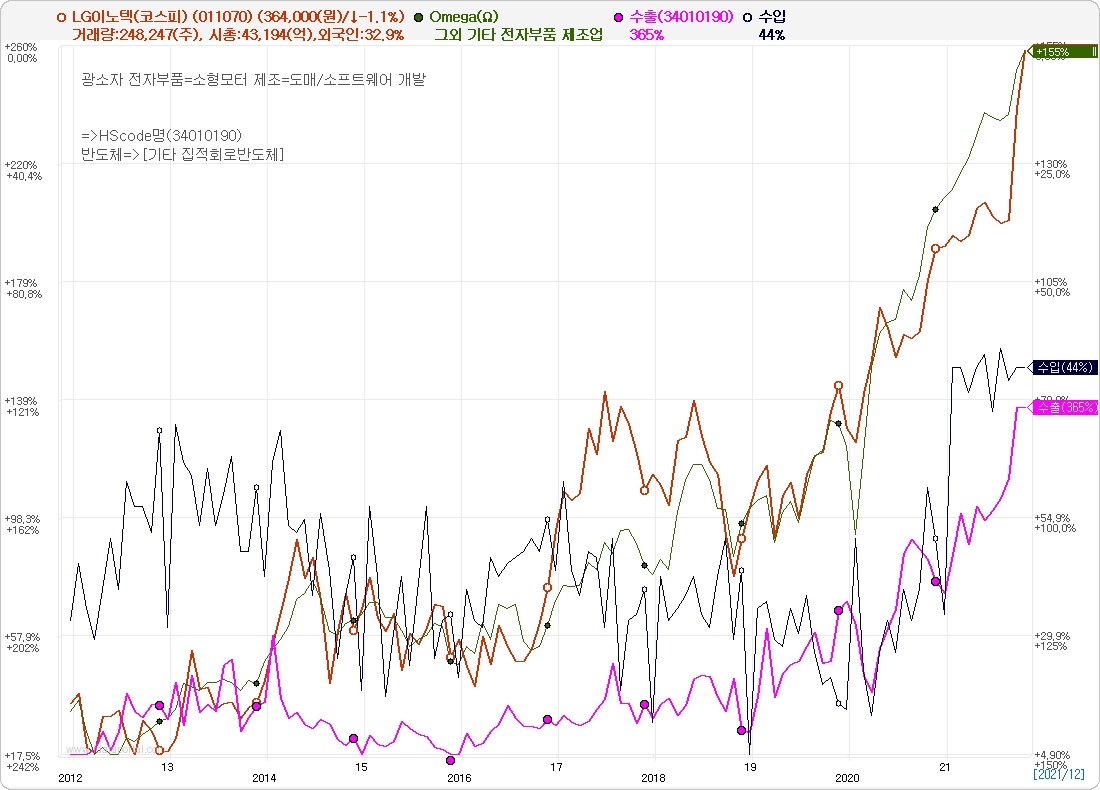Screen dimensions: 1100x790
Task: Click the Omega(Ω) legend label
Action: point(463,18)
